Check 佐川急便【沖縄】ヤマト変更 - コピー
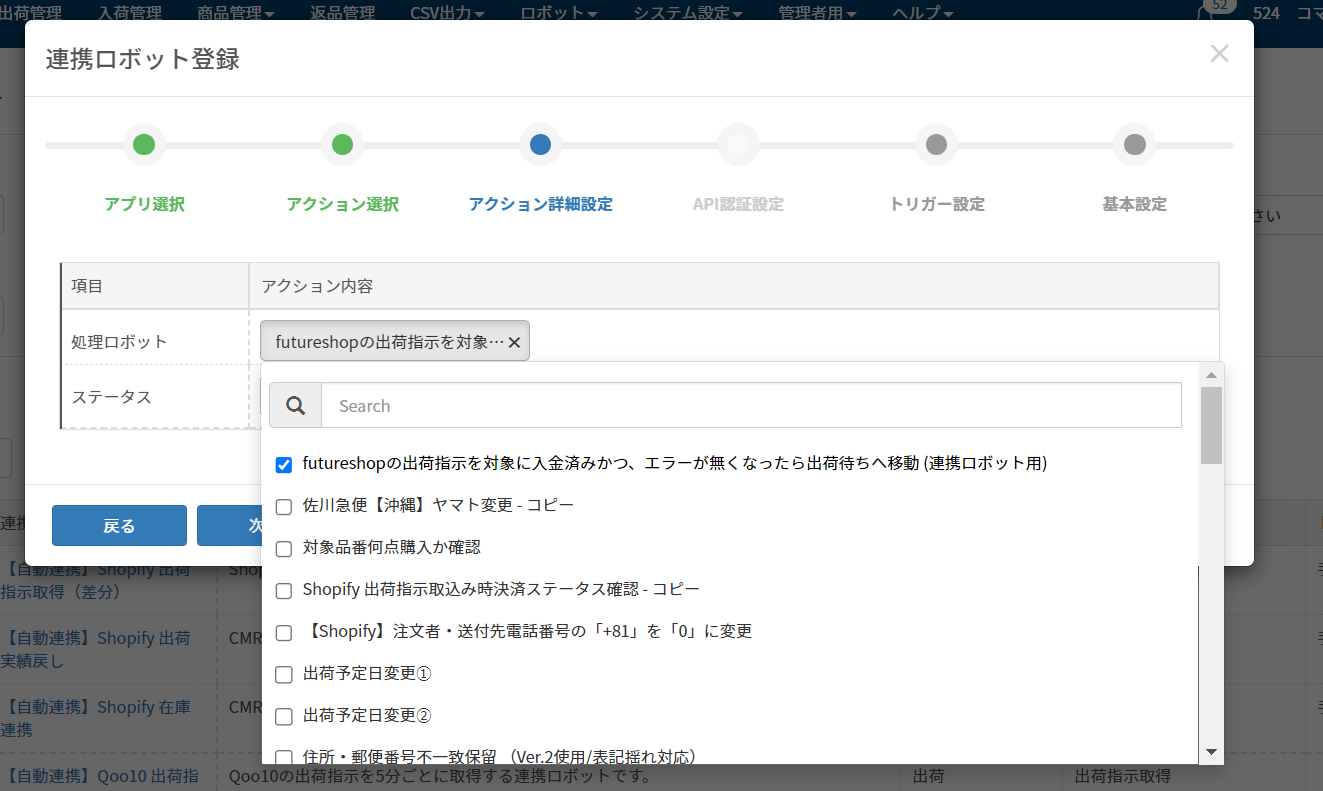The image size is (1323, 791). (284, 506)
